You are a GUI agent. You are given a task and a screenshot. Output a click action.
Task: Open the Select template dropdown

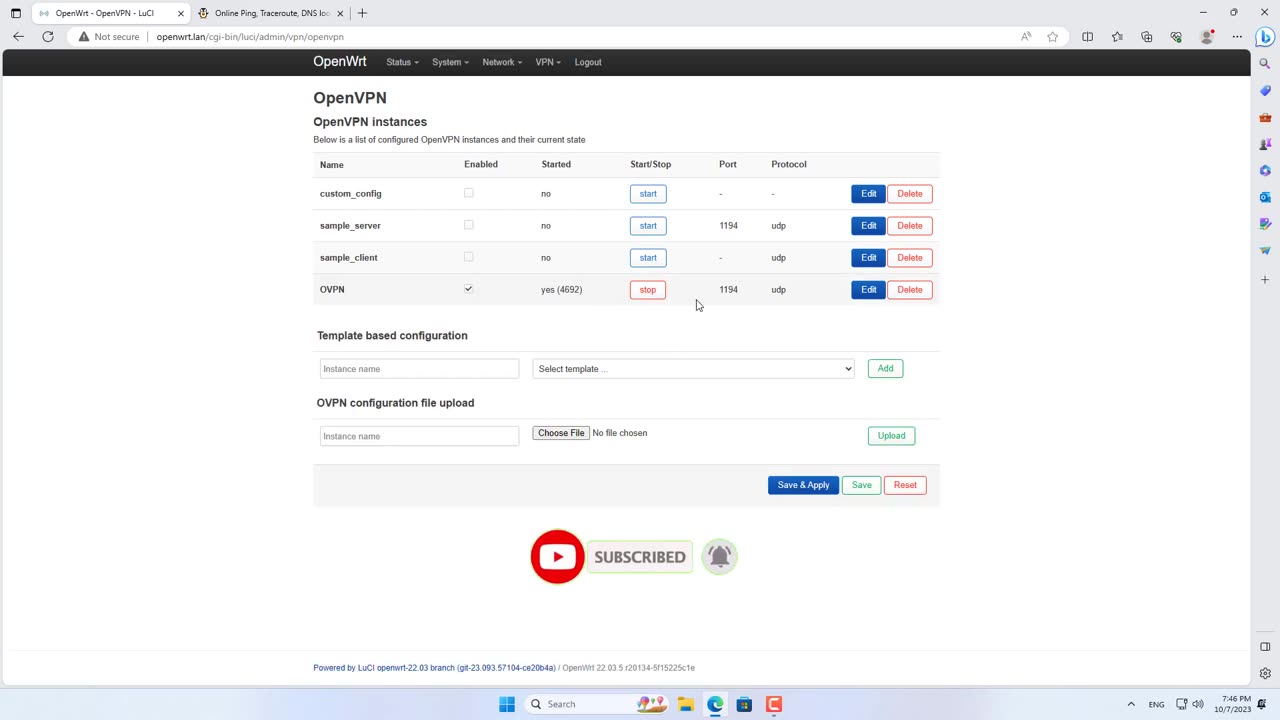tap(693, 369)
